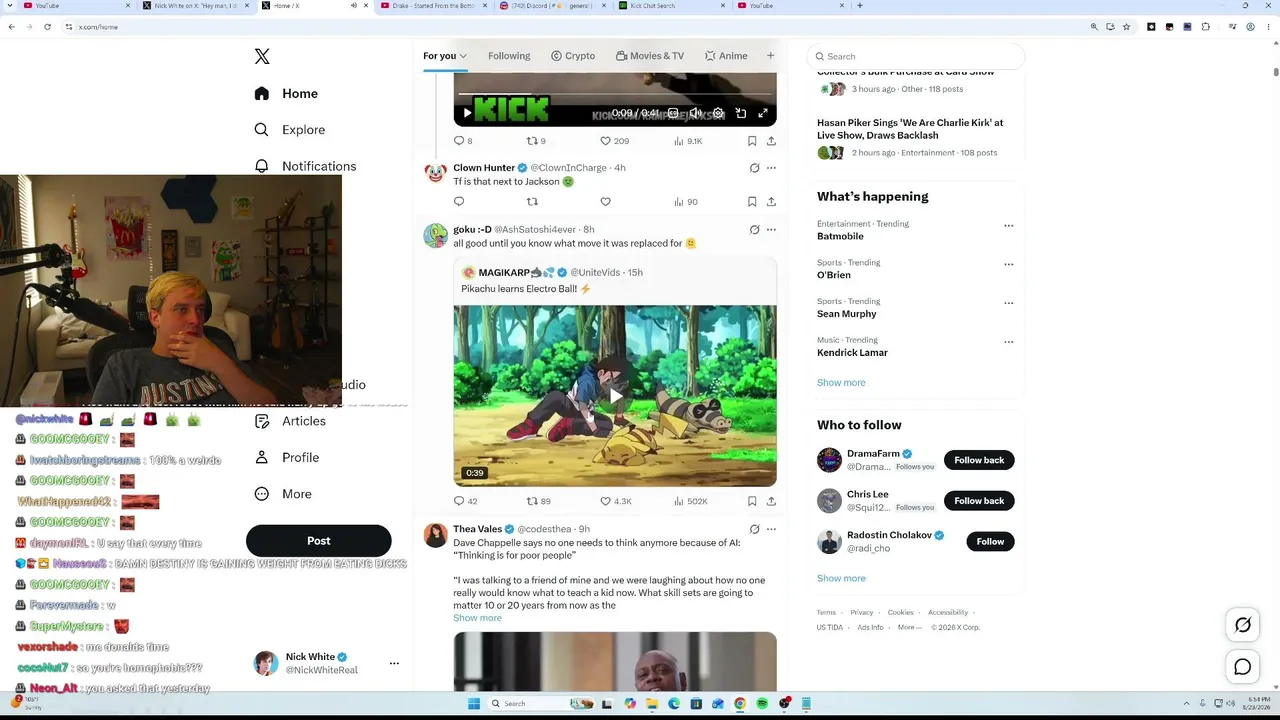Open the Nick White account menu dots
This screenshot has width=1280, height=720.
click(394, 664)
